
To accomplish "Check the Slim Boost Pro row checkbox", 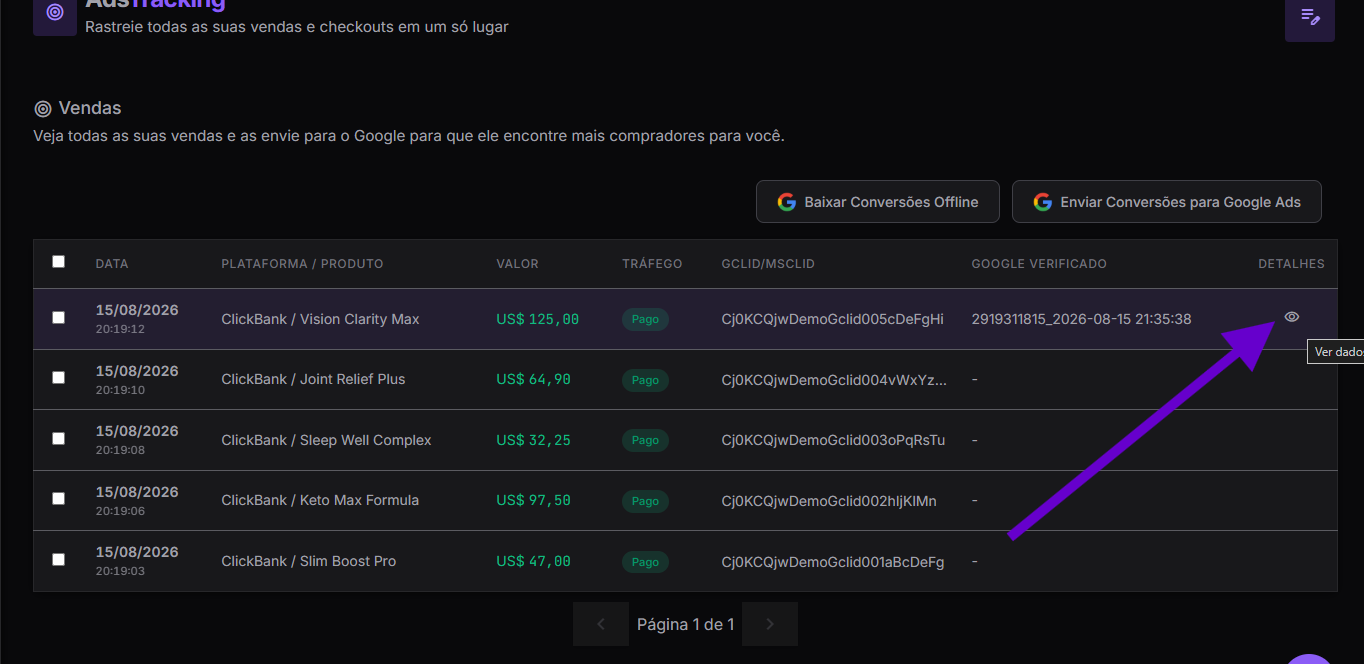I will coord(58,560).
